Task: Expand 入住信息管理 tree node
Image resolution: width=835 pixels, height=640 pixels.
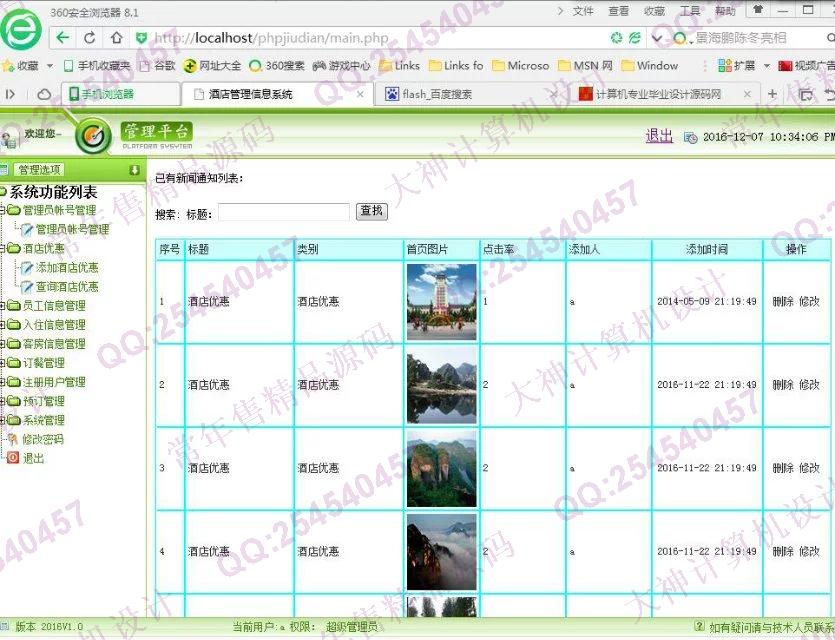Action: pyautogui.click(x=2, y=325)
